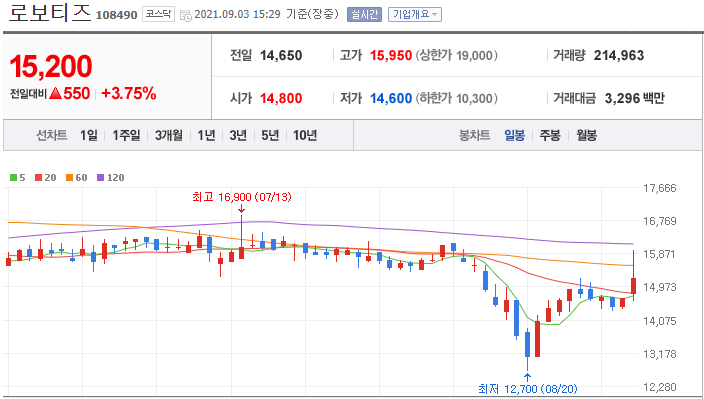Click the 하한가 10,300 text

tap(457, 98)
